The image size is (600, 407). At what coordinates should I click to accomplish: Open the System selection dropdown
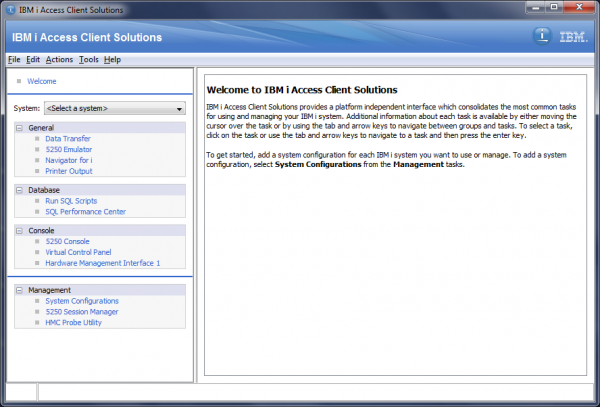click(x=115, y=108)
